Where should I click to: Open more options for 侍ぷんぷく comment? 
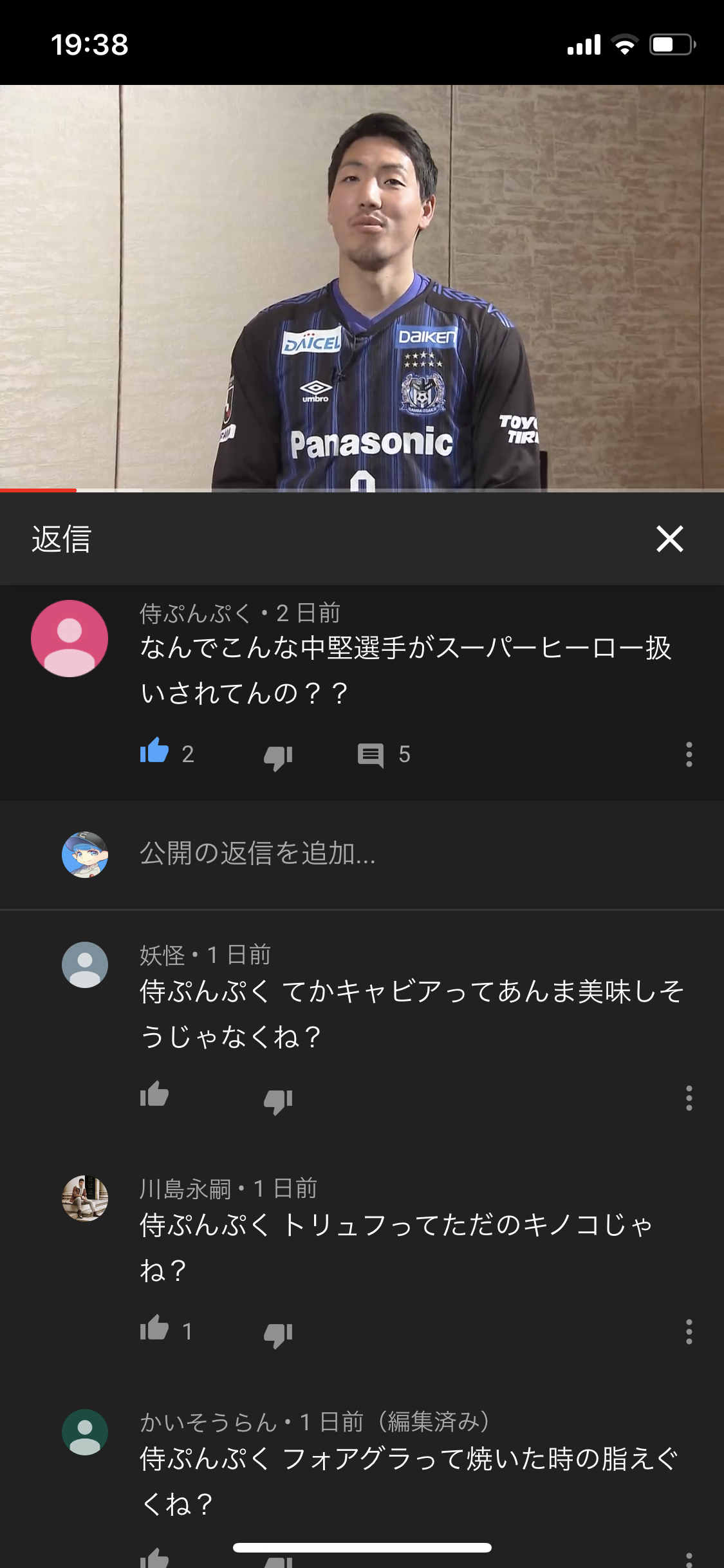click(x=689, y=754)
